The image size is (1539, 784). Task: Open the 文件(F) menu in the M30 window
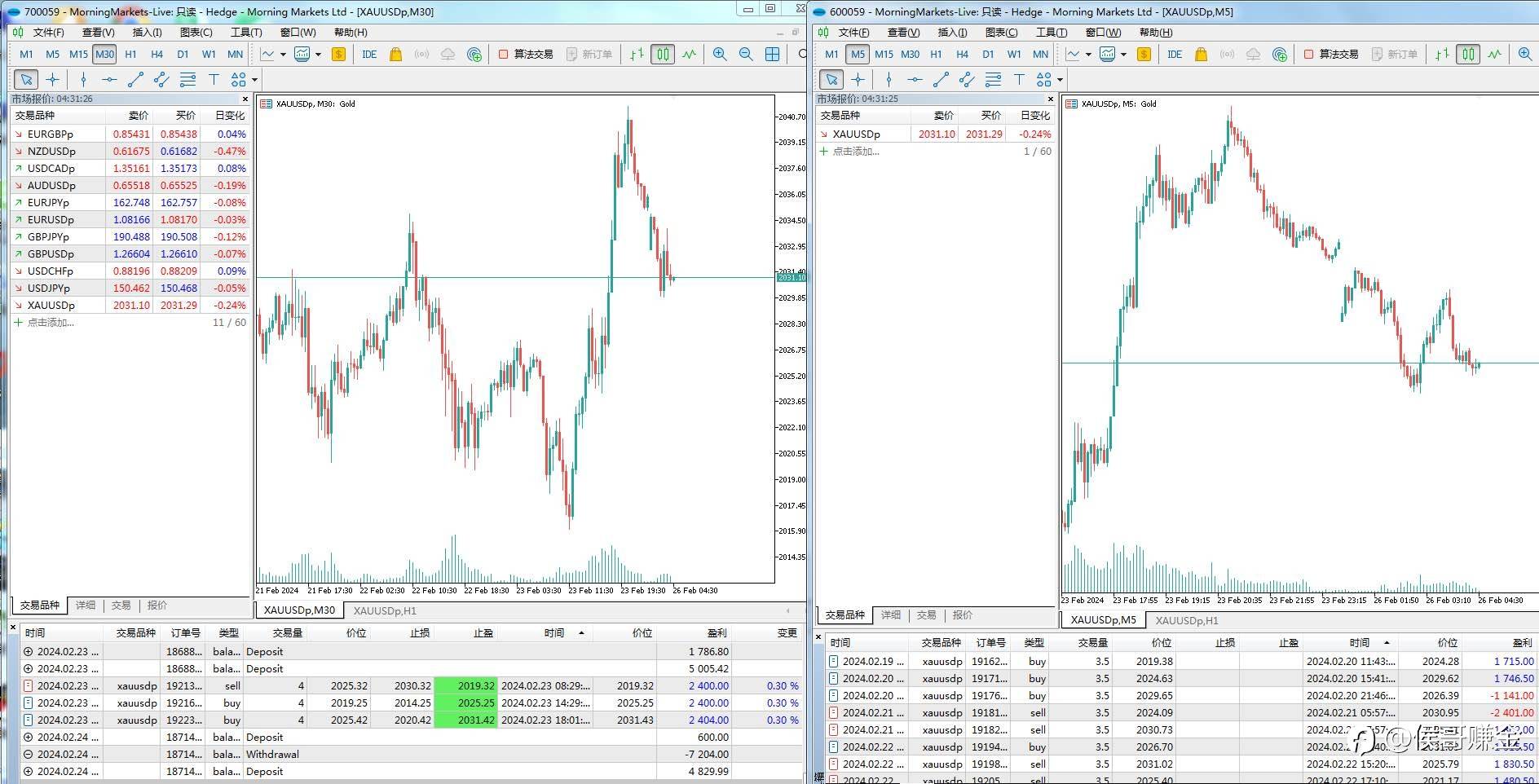point(48,33)
